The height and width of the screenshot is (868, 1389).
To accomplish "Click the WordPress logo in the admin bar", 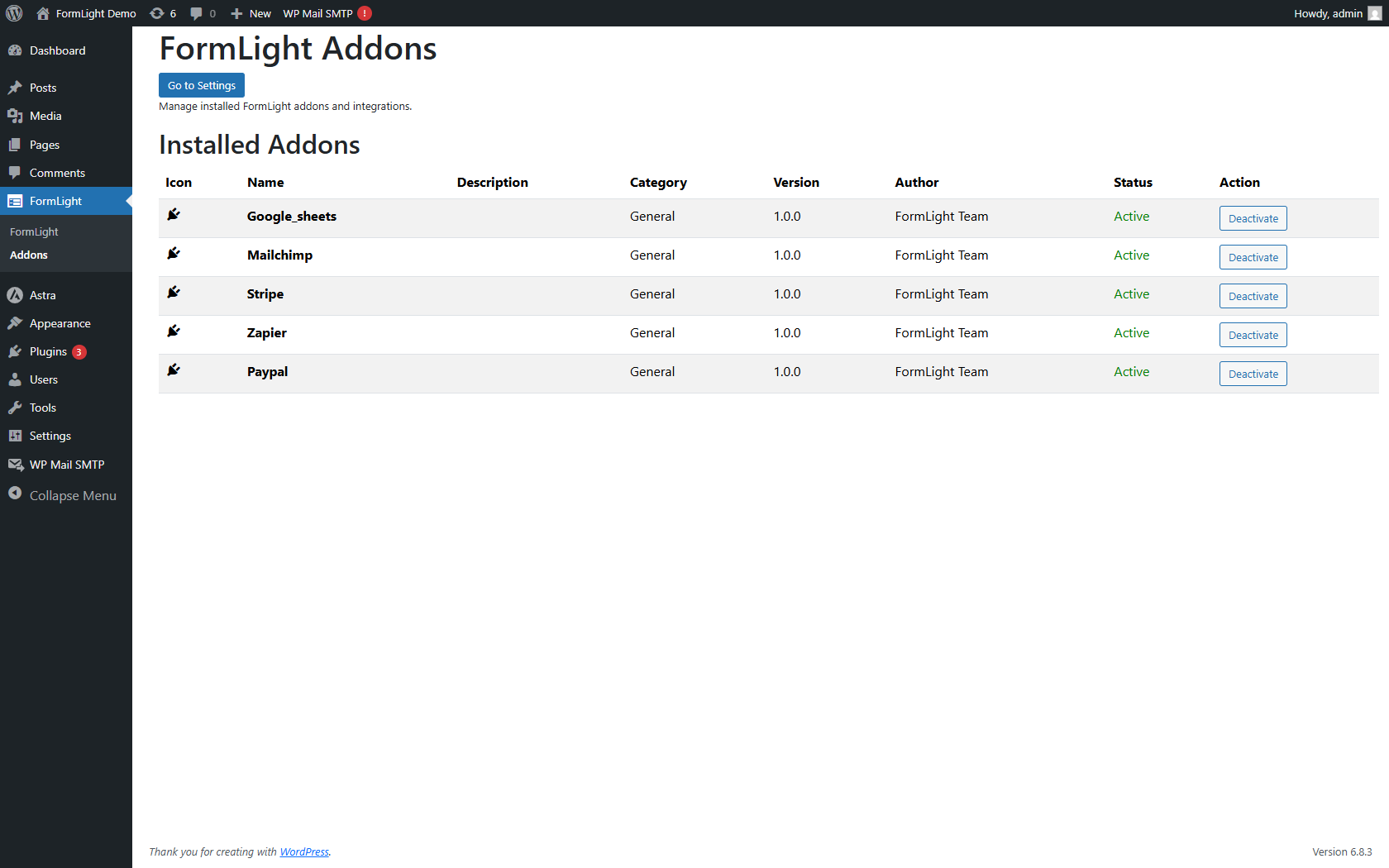I will coord(13,13).
